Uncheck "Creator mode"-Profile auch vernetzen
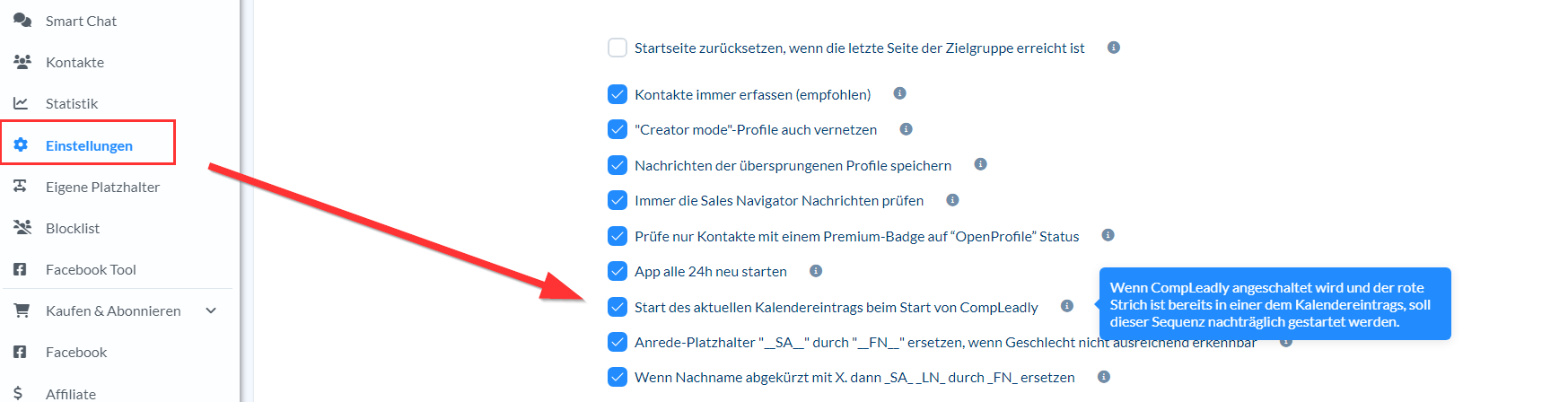The height and width of the screenshot is (402, 1568). [x=618, y=129]
